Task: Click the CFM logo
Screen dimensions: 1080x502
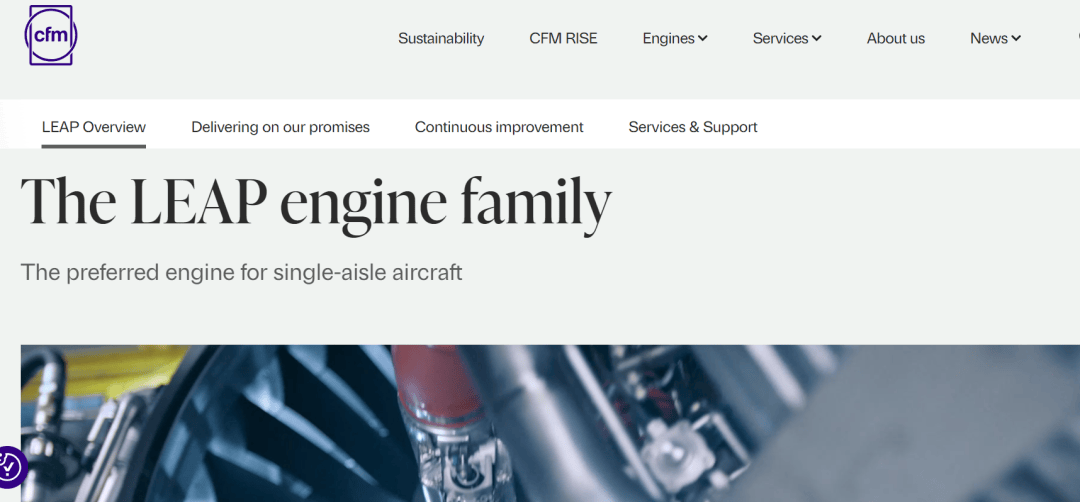Action: coord(51,35)
